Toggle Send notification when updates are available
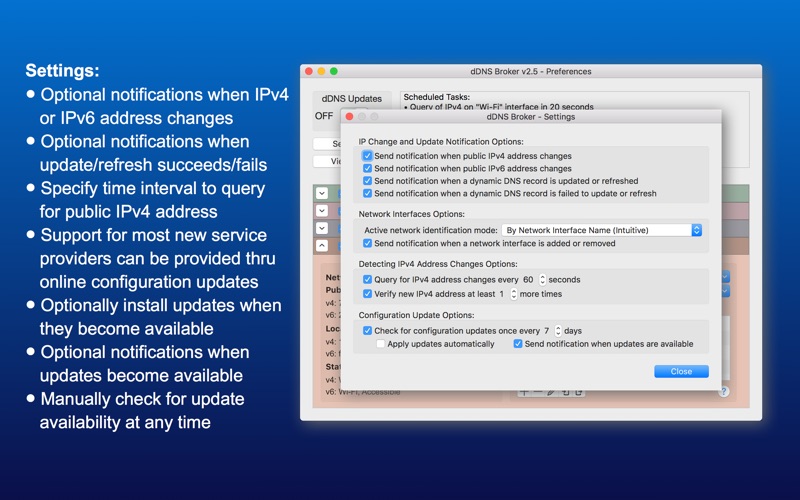 [x=518, y=344]
